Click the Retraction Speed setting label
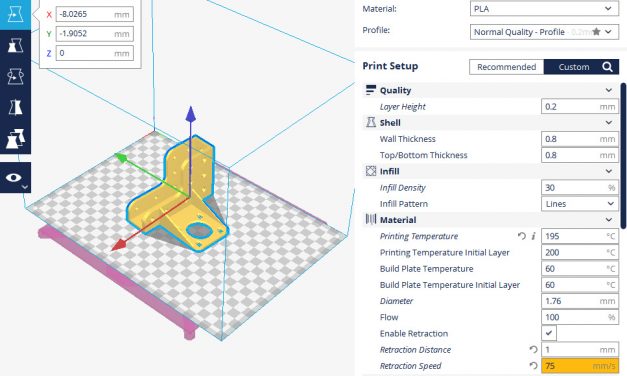The image size is (627, 376). coord(410,366)
